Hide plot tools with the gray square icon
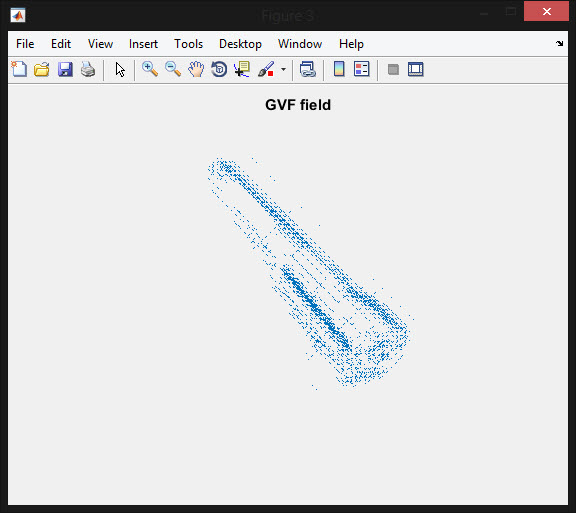Viewport: 576px width, 513px height. tap(393, 69)
